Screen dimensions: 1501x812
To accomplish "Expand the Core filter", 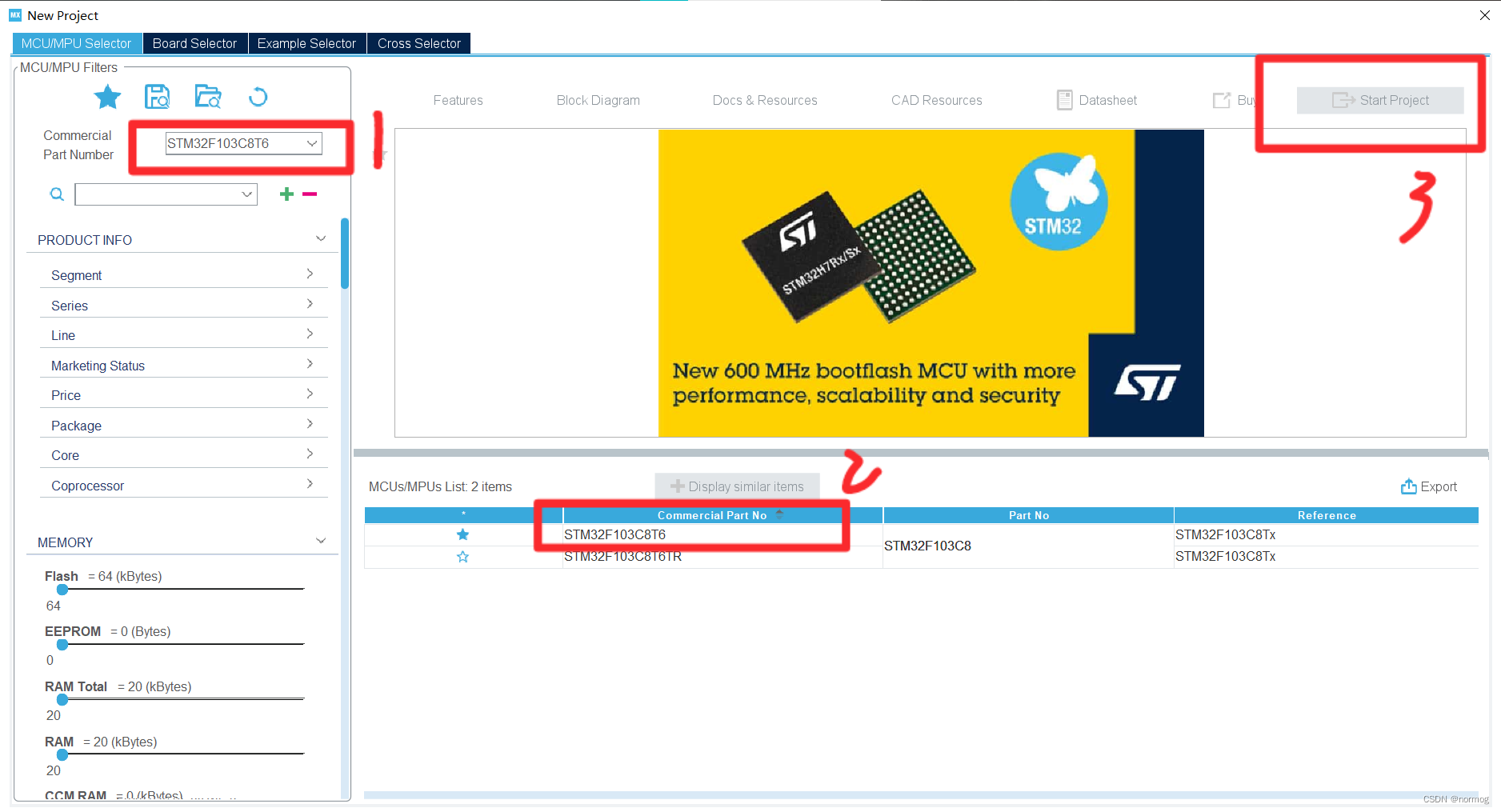I will click(310, 454).
